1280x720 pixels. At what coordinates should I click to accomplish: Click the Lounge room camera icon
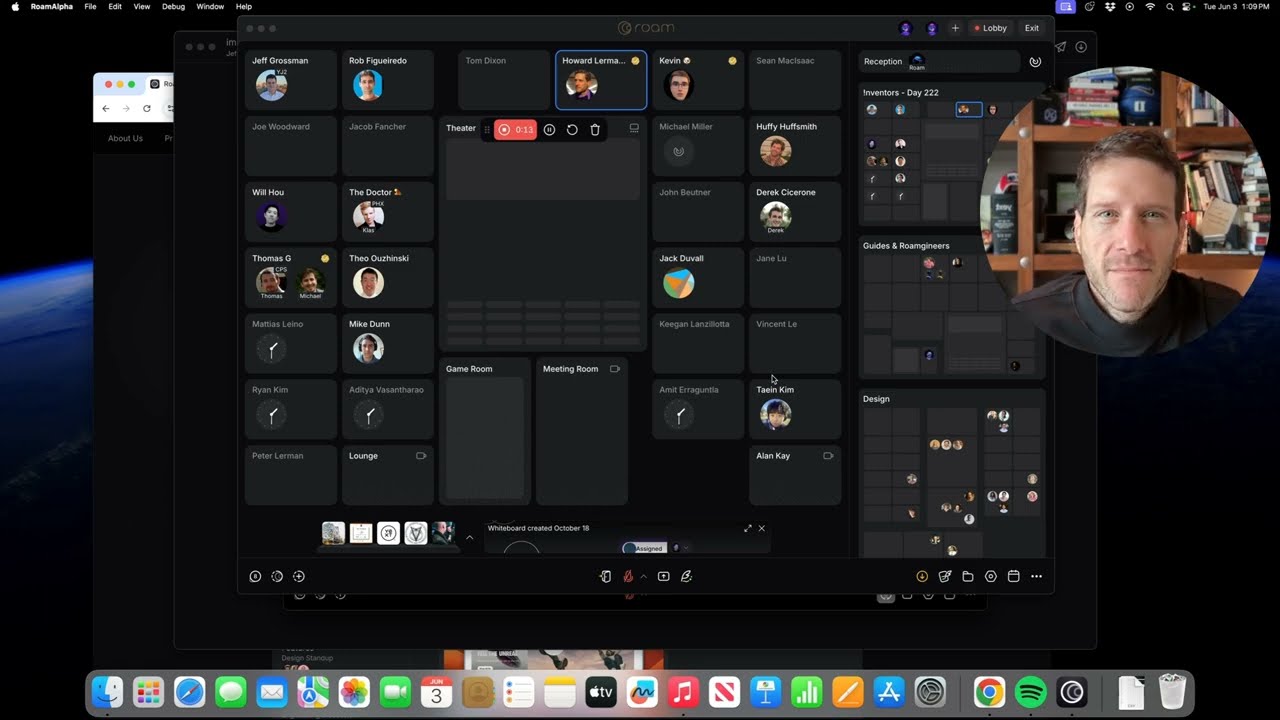pyautogui.click(x=421, y=456)
